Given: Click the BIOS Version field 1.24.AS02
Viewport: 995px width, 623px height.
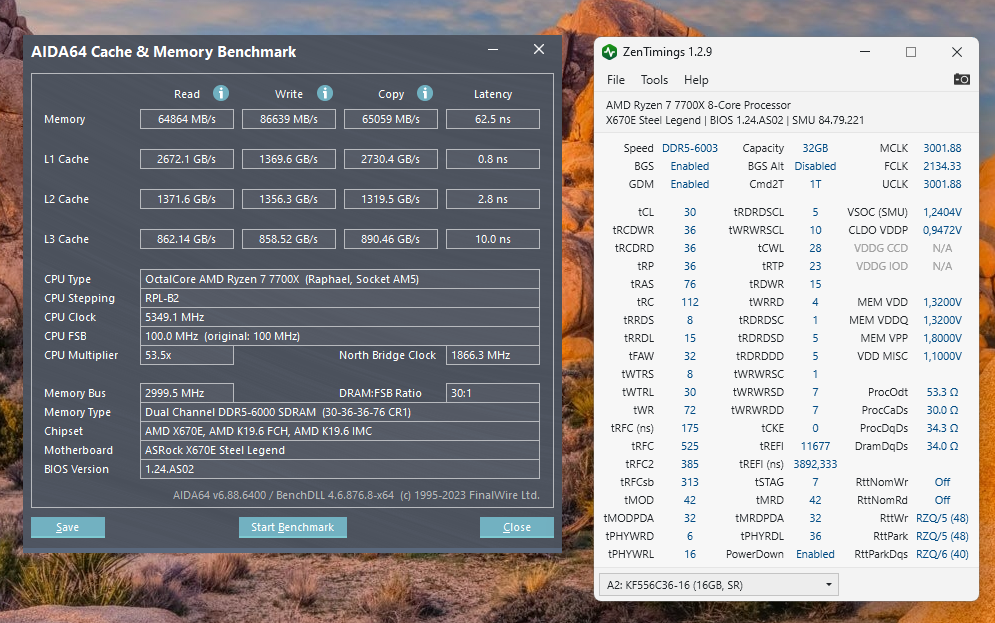Looking at the screenshot, I should (339, 469).
